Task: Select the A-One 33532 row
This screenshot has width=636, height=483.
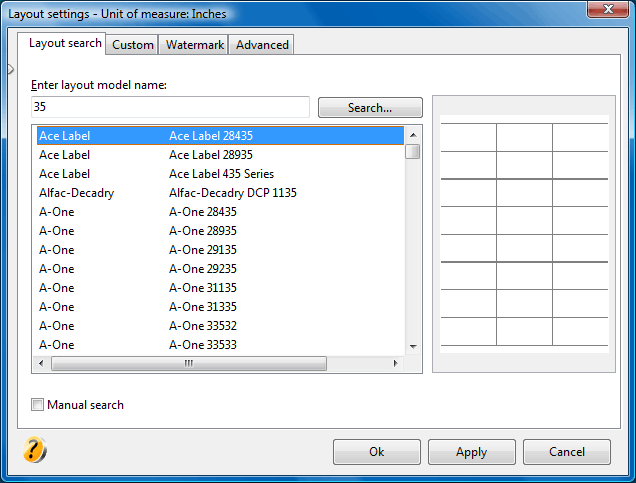Action: pyautogui.click(x=220, y=326)
